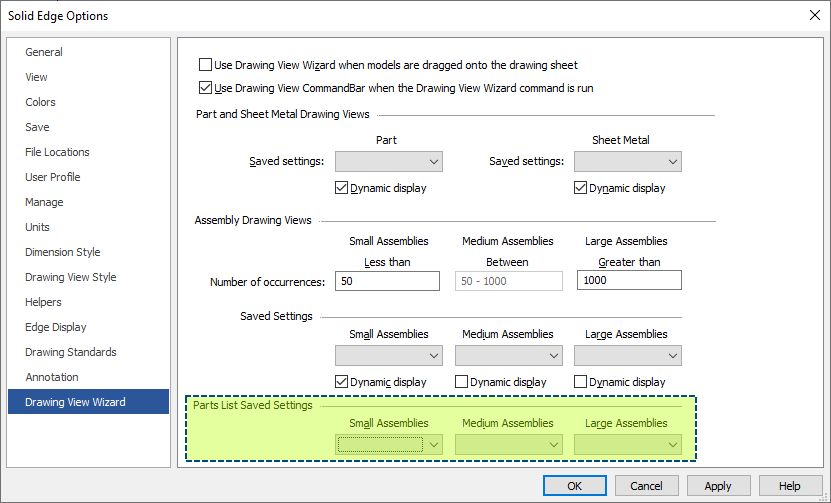
Task: Close the Solid Edge Options dialog
Action: click(x=815, y=15)
